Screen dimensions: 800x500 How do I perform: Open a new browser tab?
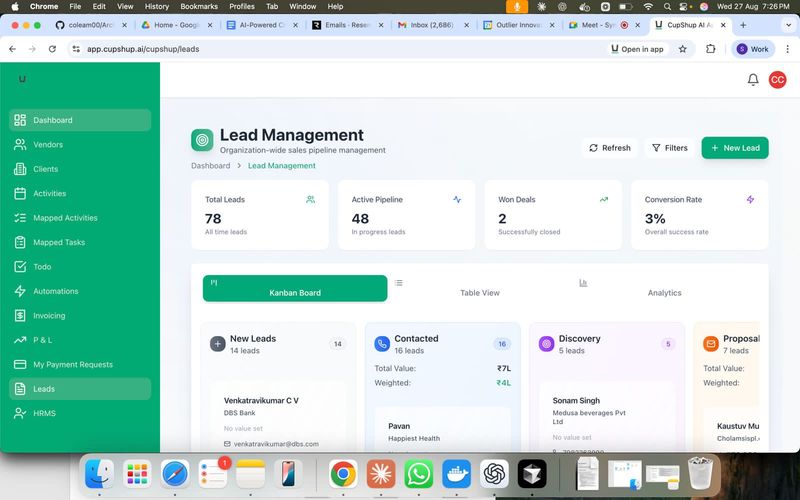click(743, 24)
